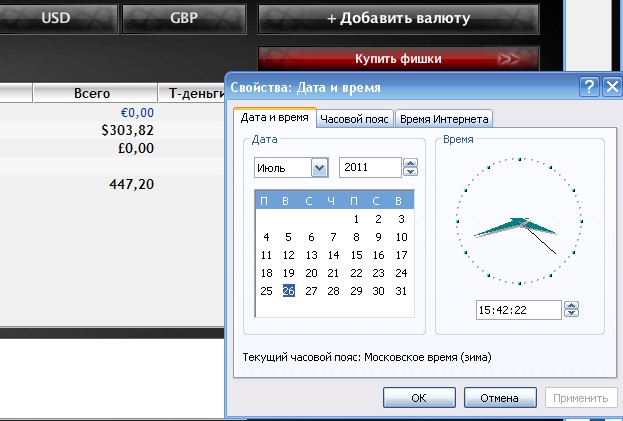Select day 13 in the calendar
The height and width of the screenshot is (421, 623).
311,255
